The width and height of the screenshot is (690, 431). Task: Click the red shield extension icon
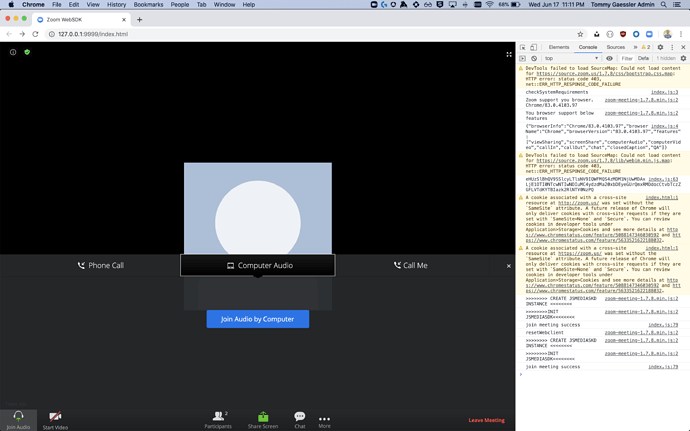[623, 34]
